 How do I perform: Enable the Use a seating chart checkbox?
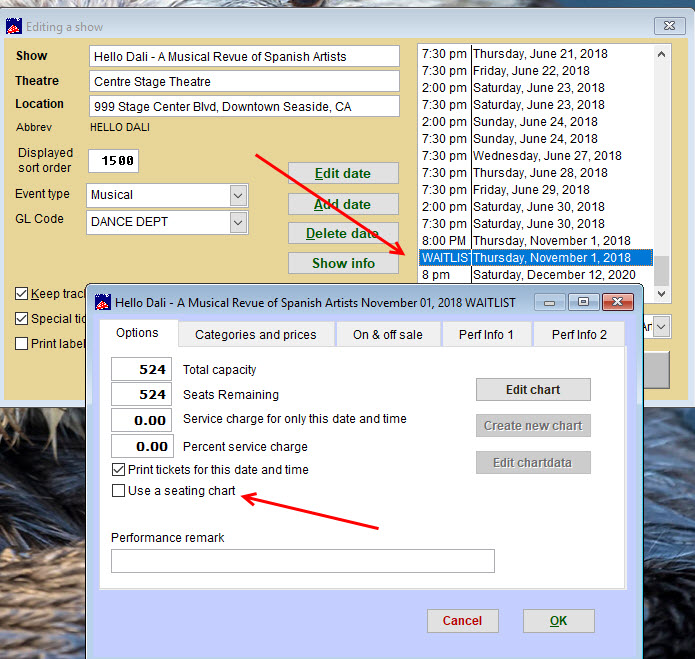click(x=119, y=490)
